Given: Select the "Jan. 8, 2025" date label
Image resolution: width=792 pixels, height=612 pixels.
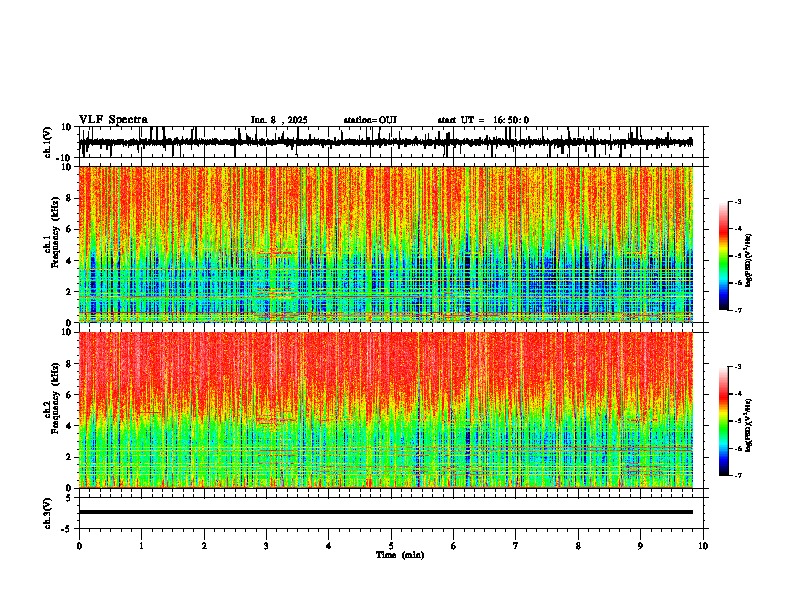Looking at the screenshot, I should tap(279, 120).
